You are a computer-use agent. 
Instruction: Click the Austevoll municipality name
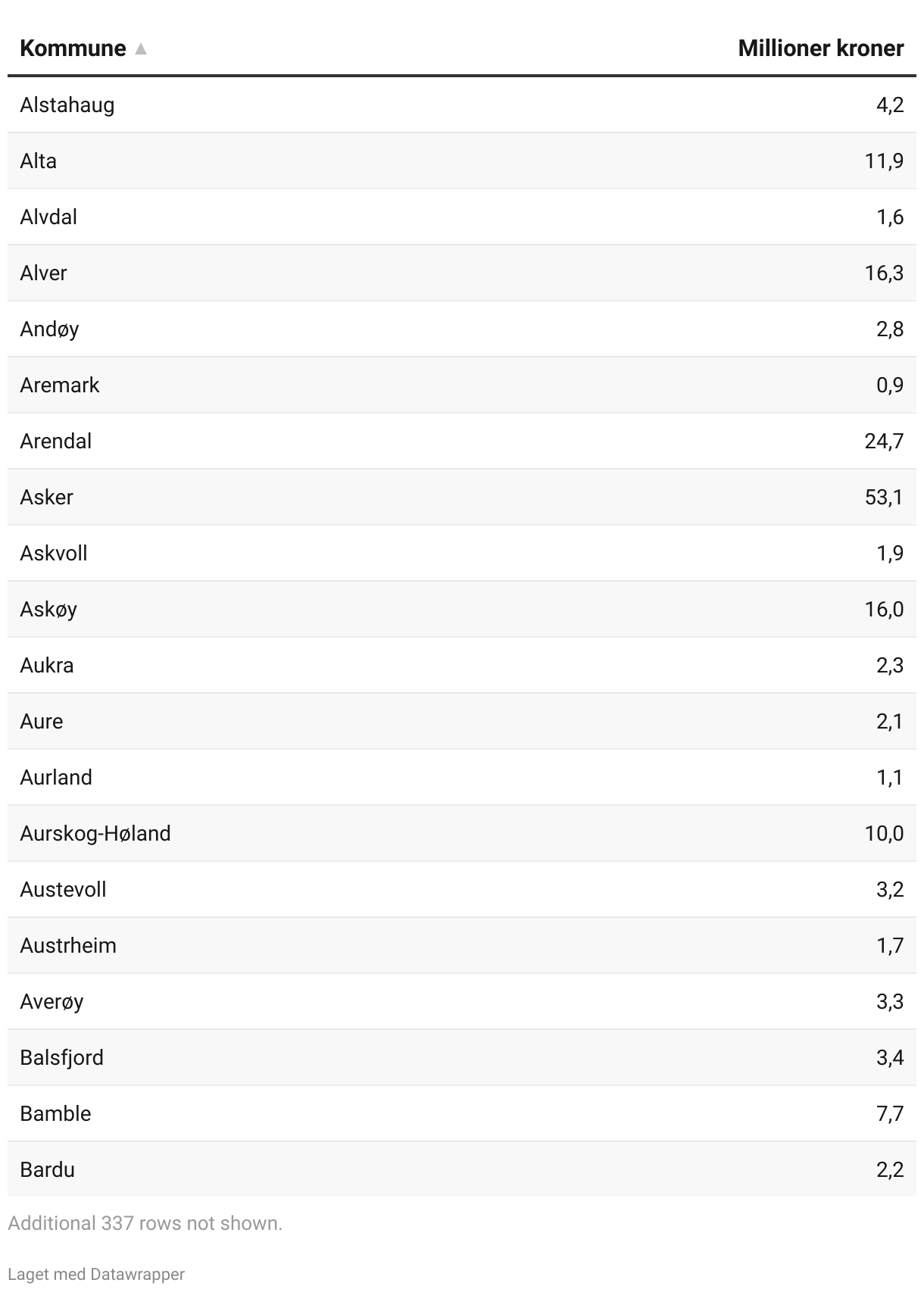[63, 889]
